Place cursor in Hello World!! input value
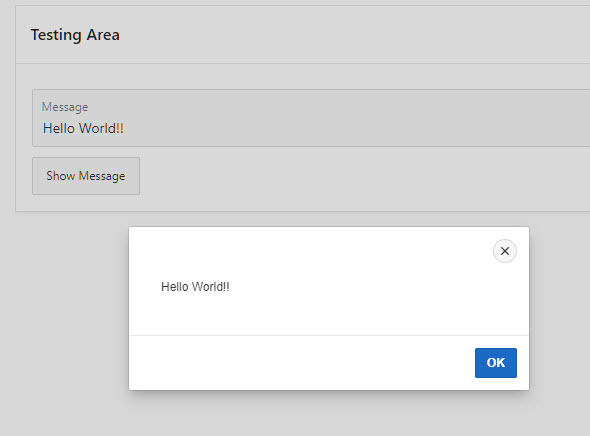The image size is (590, 436). [x=83, y=128]
